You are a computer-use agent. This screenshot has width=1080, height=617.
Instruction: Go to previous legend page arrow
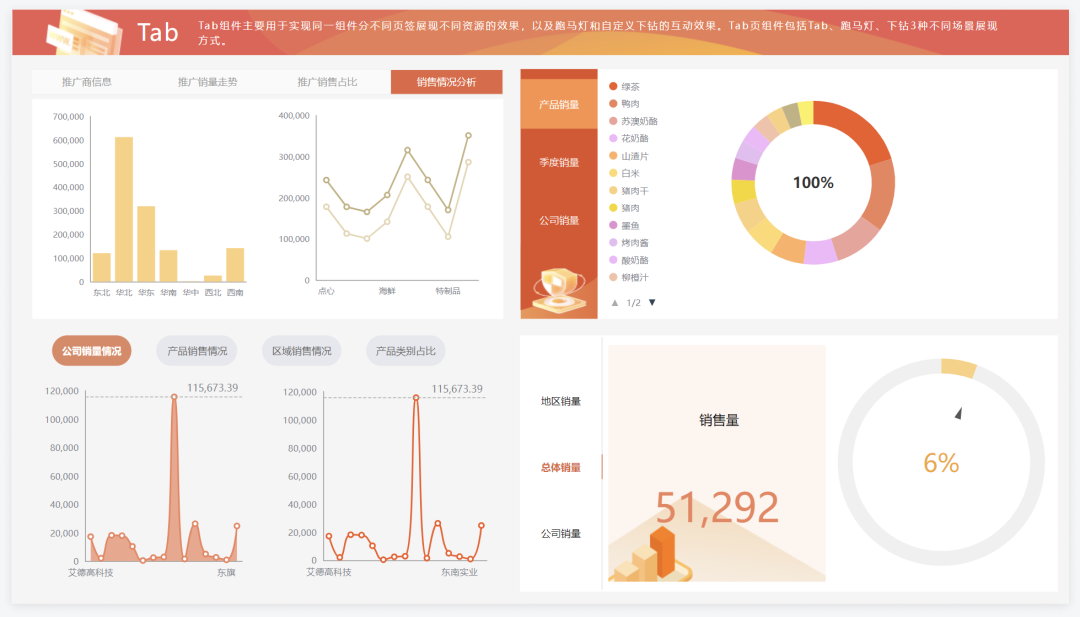(x=615, y=303)
